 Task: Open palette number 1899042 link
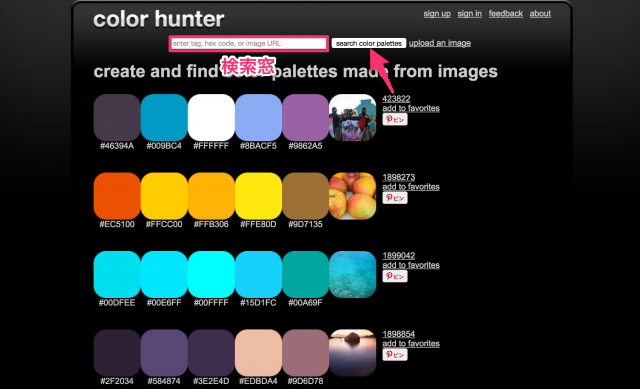pos(398,256)
